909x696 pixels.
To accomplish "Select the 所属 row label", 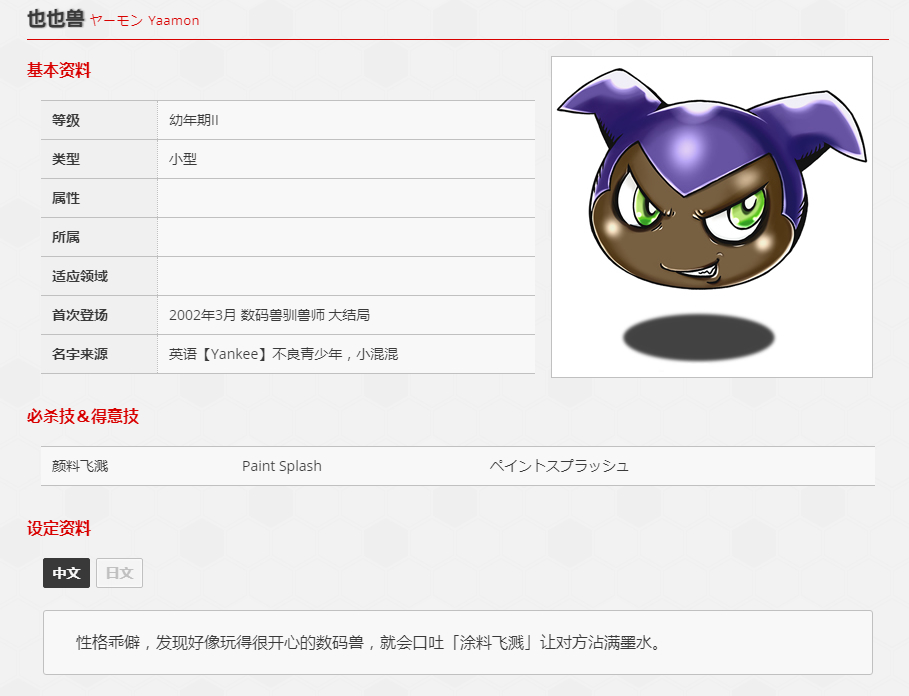I will (x=66, y=237).
